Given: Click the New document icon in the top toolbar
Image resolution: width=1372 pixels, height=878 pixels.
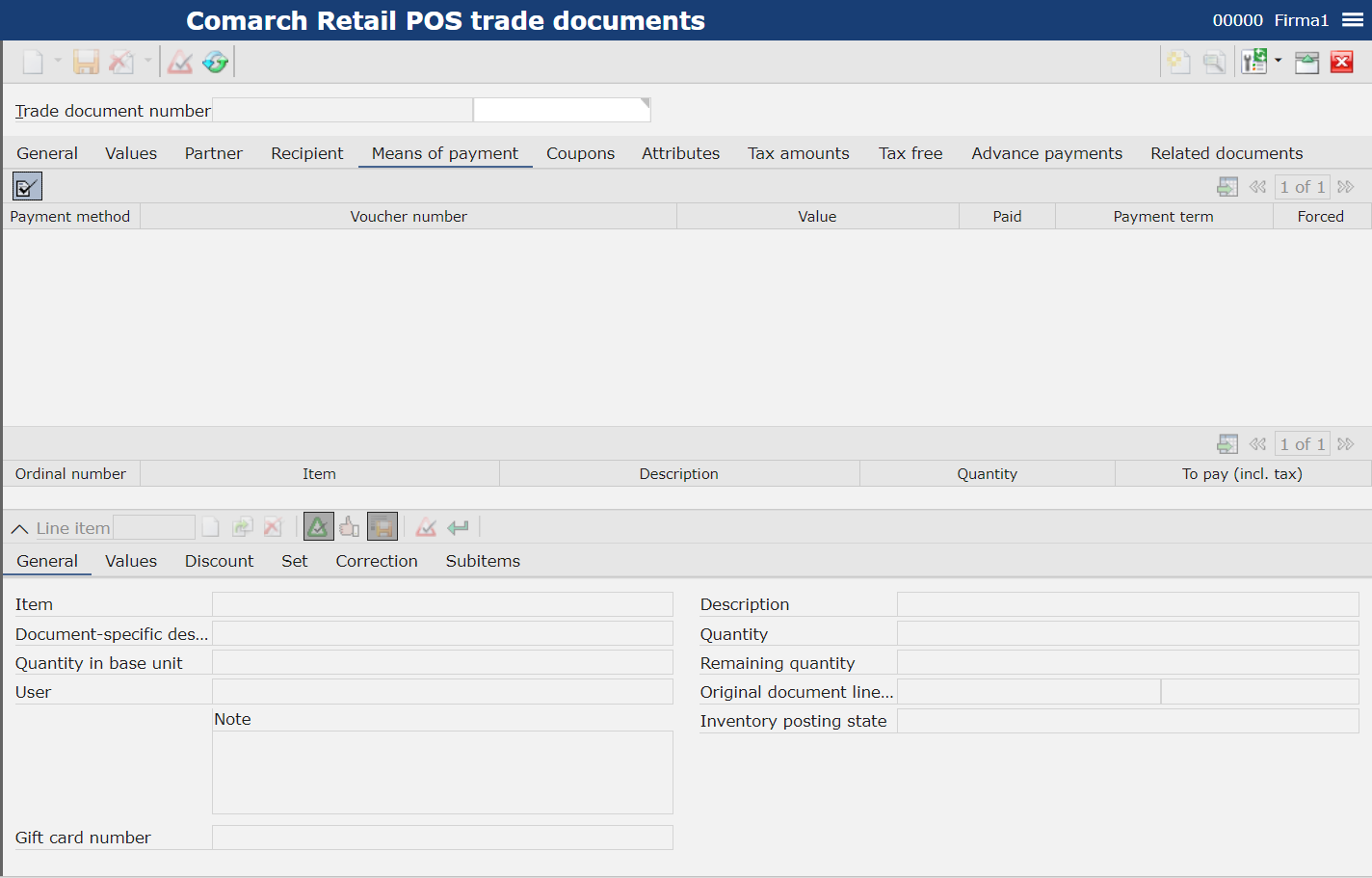Looking at the screenshot, I should tap(33, 63).
